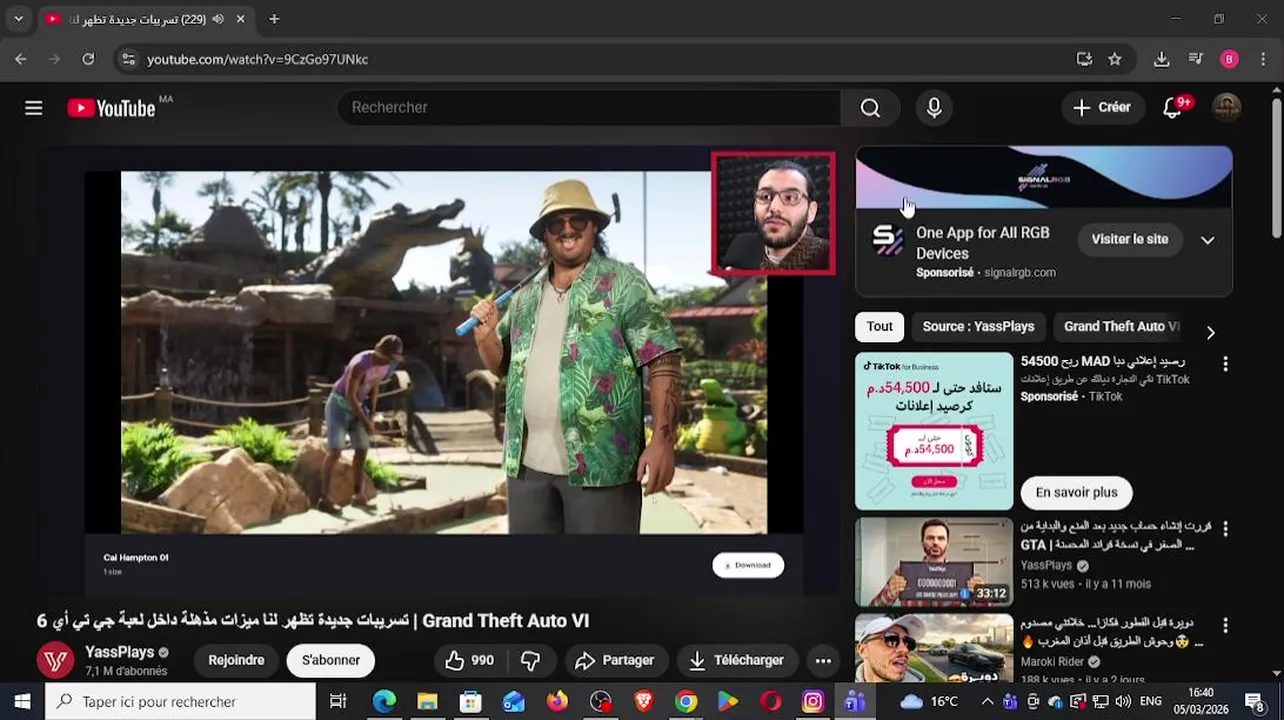Open more actions ellipsis below video
This screenshot has height=720, width=1284.
(823, 660)
